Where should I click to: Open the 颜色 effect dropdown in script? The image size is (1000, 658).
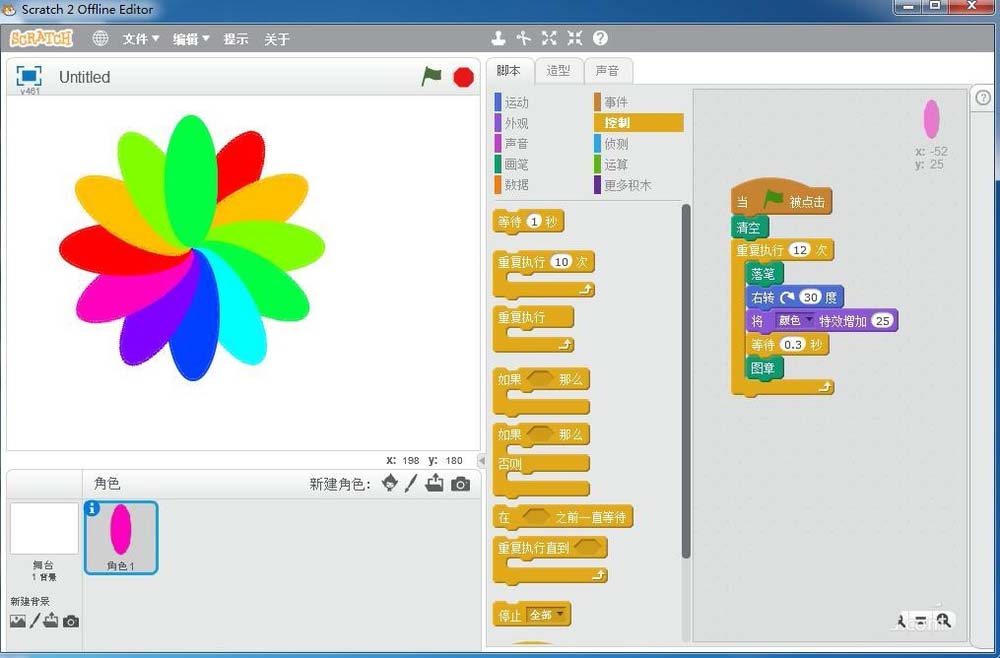(x=793, y=320)
